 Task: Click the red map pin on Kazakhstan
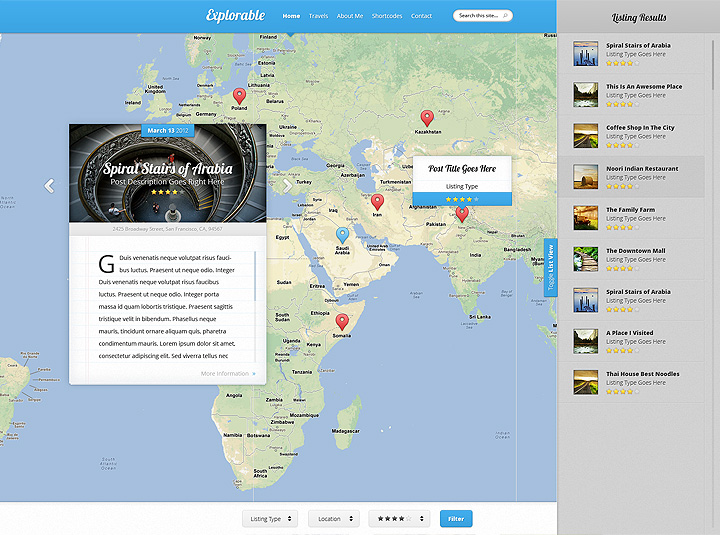[x=427, y=118]
